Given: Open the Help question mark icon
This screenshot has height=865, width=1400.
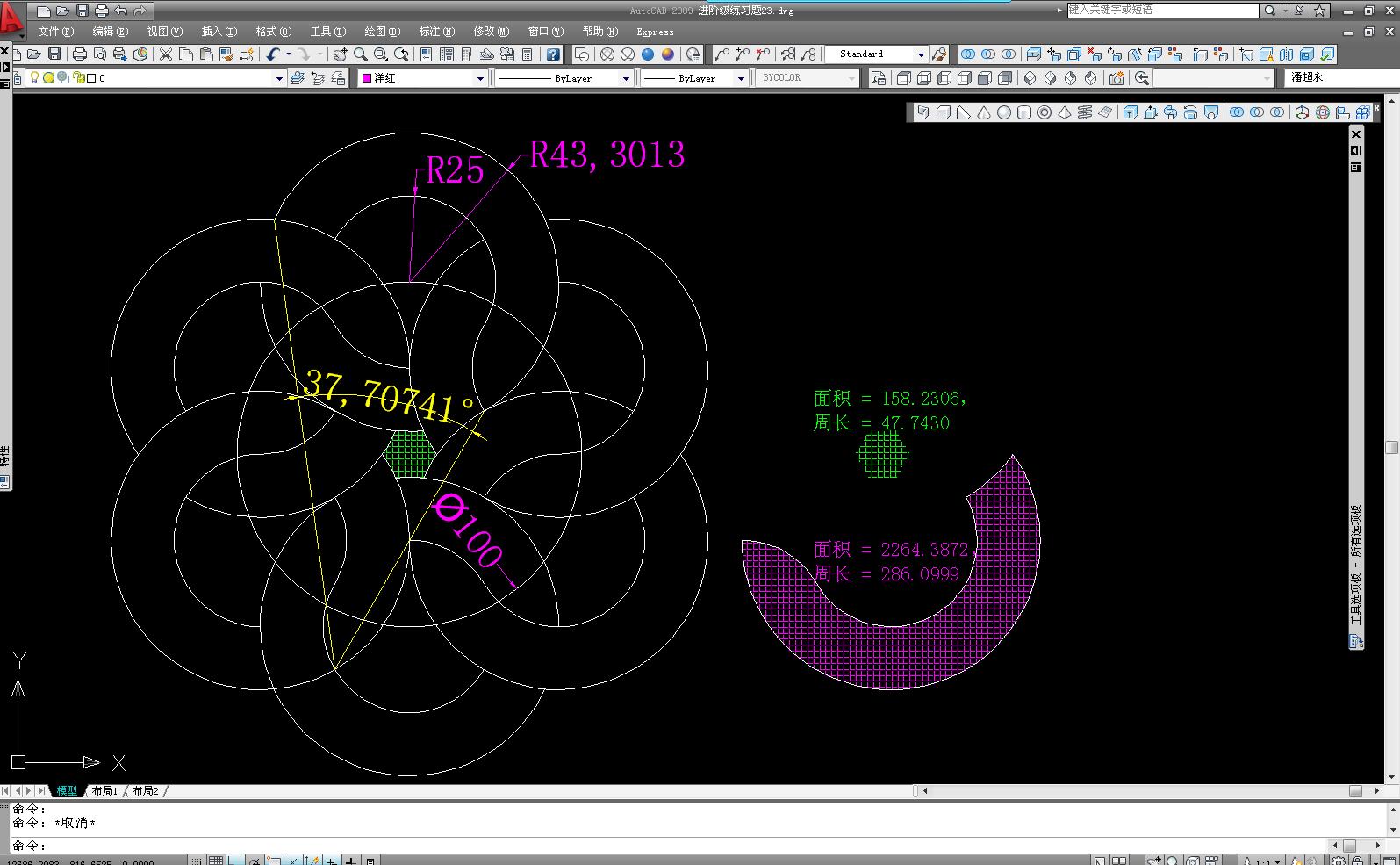Looking at the screenshot, I should point(552,54).
